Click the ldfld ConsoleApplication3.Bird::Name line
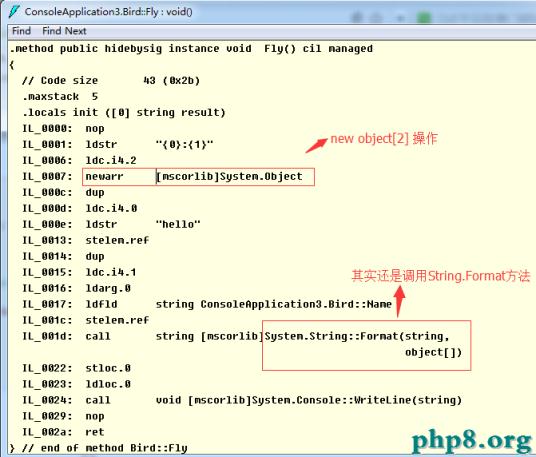Image resolution: width=536 pixels, height=457 pixels. coord(207,304)
